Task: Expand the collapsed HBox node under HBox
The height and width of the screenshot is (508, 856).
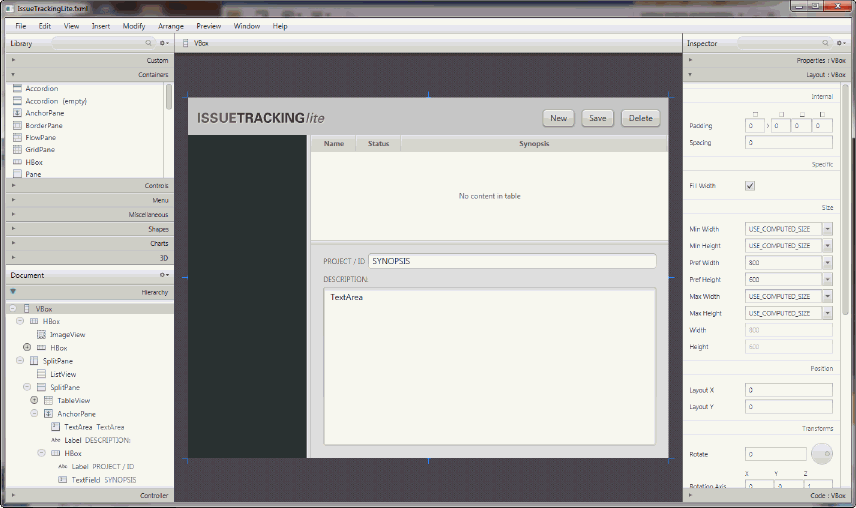Action: pos(27,348)
